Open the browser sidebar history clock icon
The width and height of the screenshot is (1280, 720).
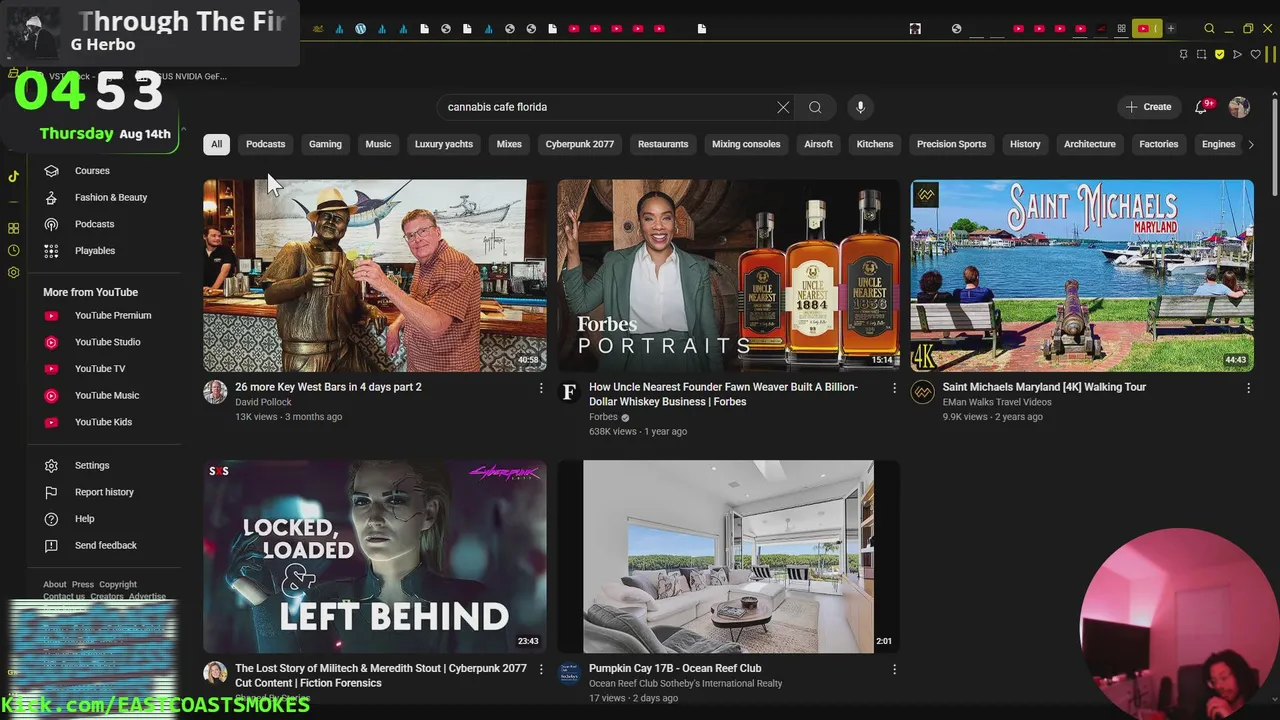[x=13, y=250]
